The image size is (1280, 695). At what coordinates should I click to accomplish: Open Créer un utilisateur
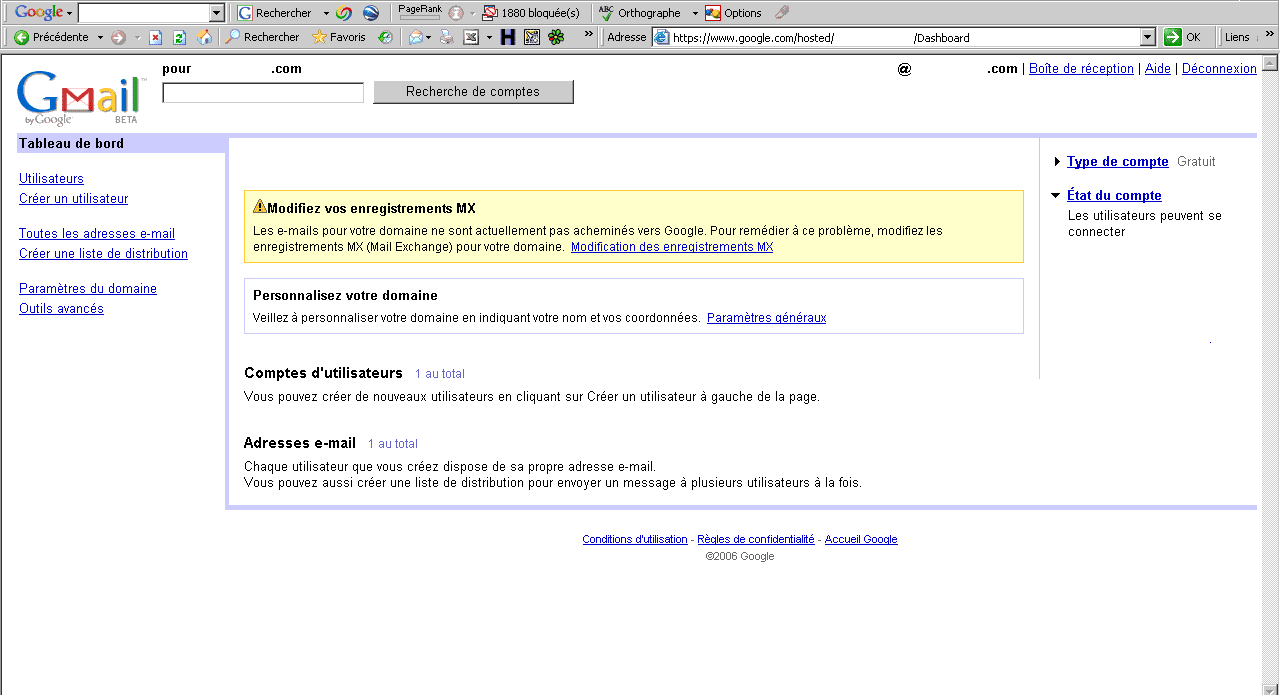click(73, 199)
